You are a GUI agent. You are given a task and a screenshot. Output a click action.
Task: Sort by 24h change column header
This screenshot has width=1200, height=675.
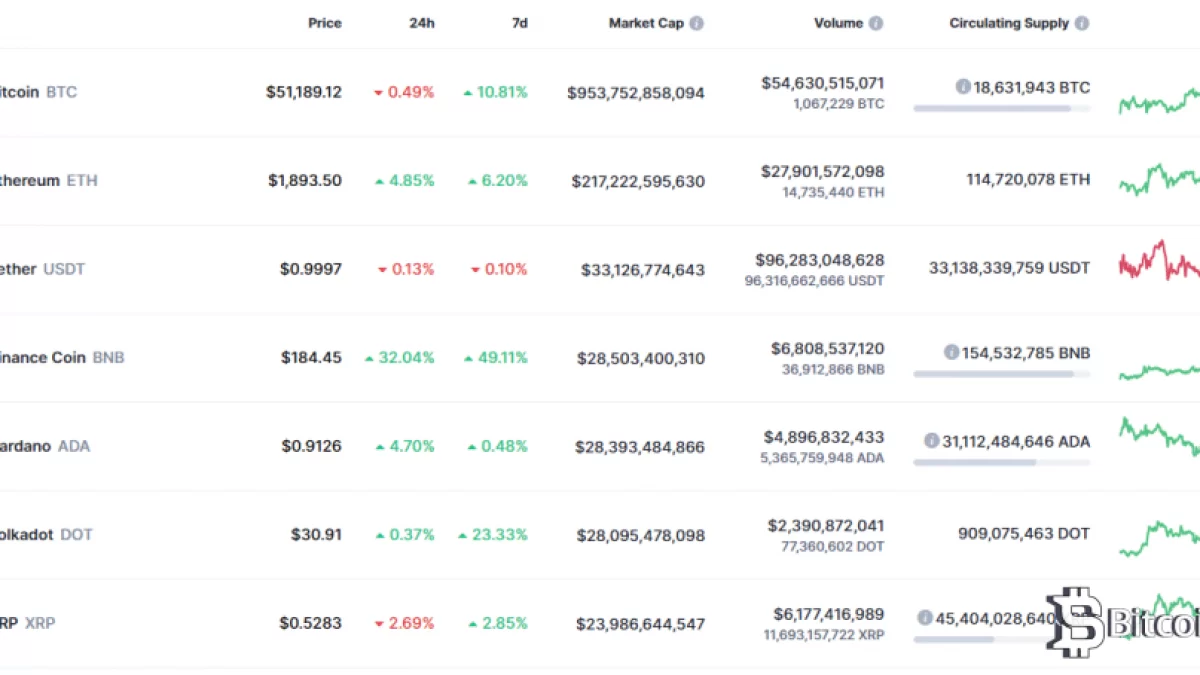421,23
